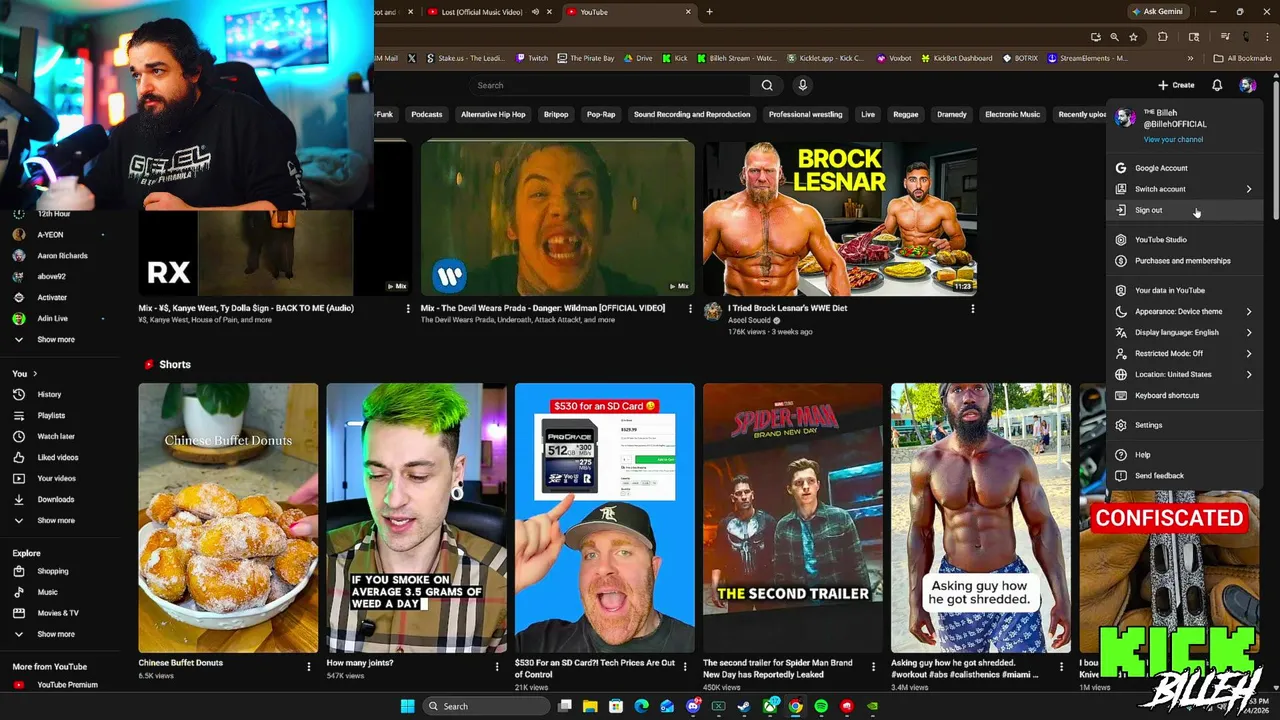The height and width of the screenshot is (720, 1280).
Task: Open the Brock Lesnar WWE Diet thumbnail
Action: (x=840, y=218)
